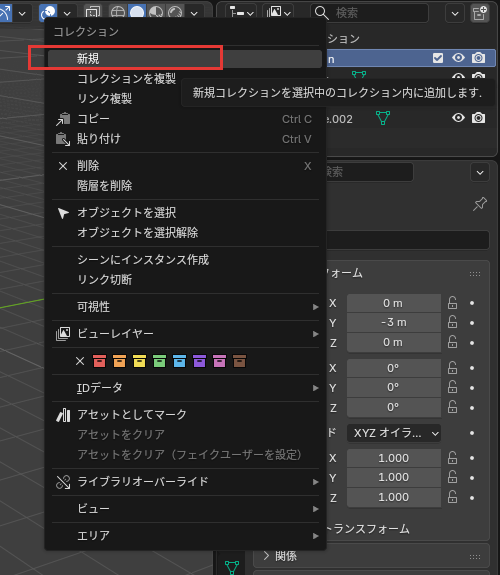Click 削除 to delete the collection
500x575 pixels.
coord(185,166)
